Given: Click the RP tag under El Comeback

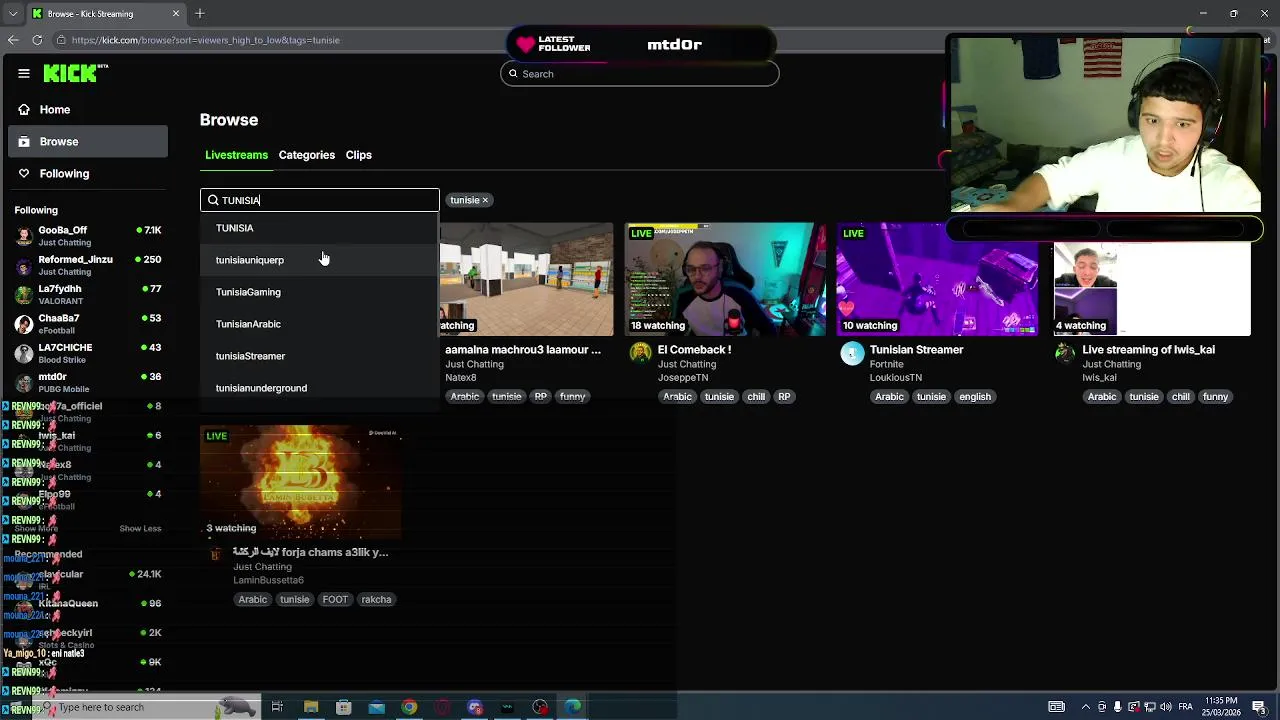Looking at the screenshot, I should point(784,397).
